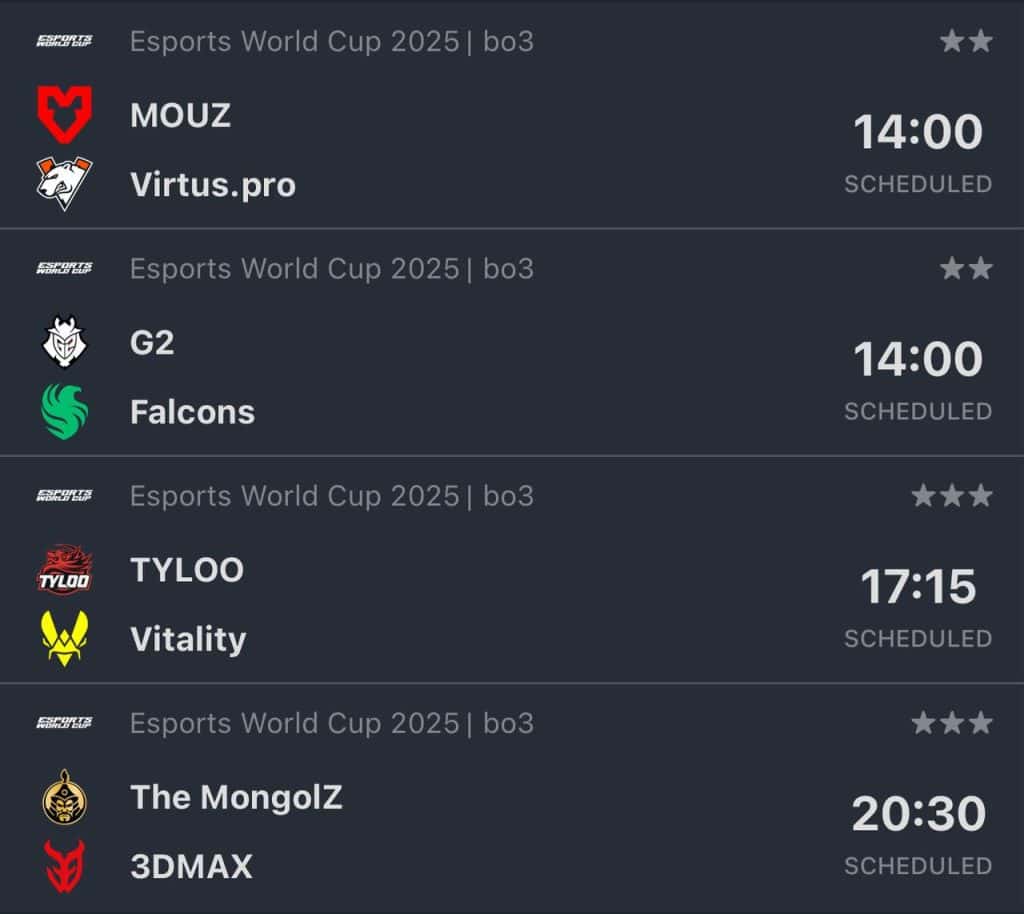
Task: Tap the star rating on MOUZ match
Action: point(966,41)
